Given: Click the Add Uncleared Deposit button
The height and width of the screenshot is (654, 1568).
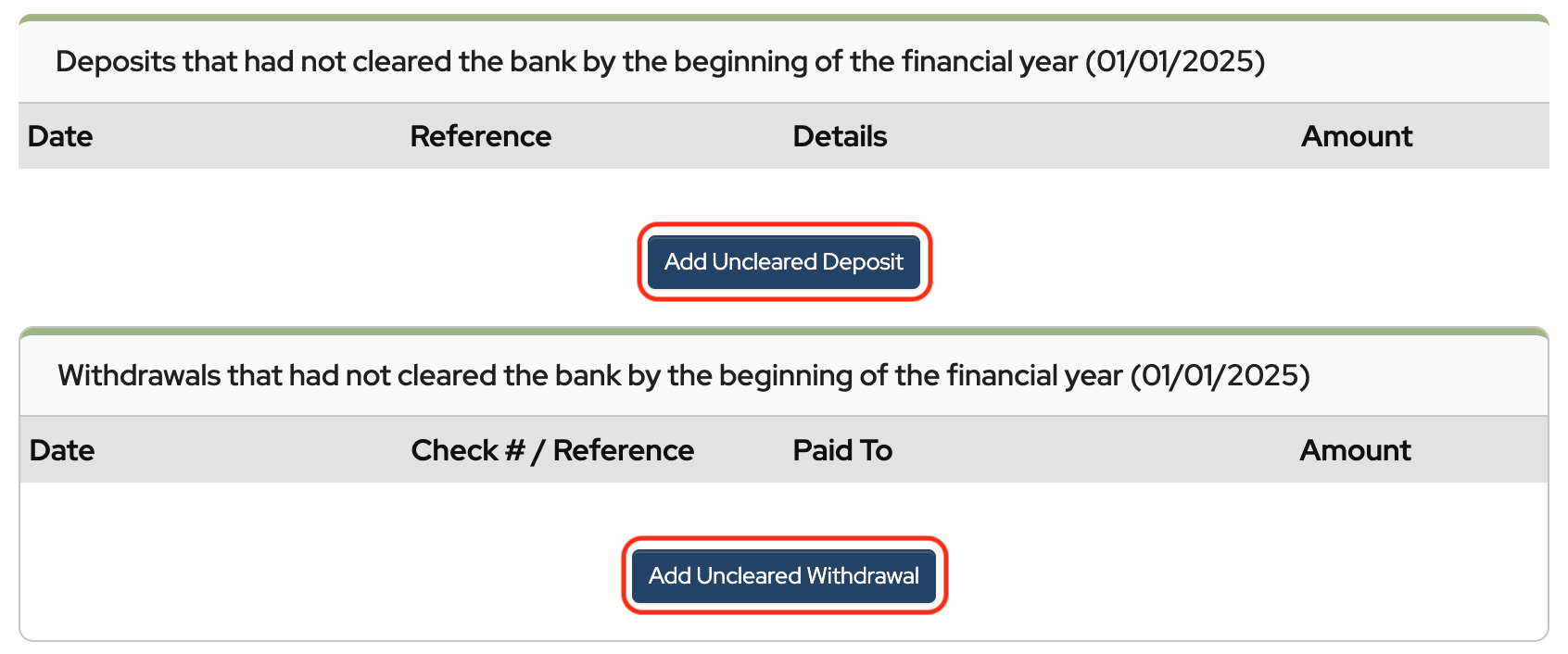Looking at the screenshot, I should (x=783, y=262).
